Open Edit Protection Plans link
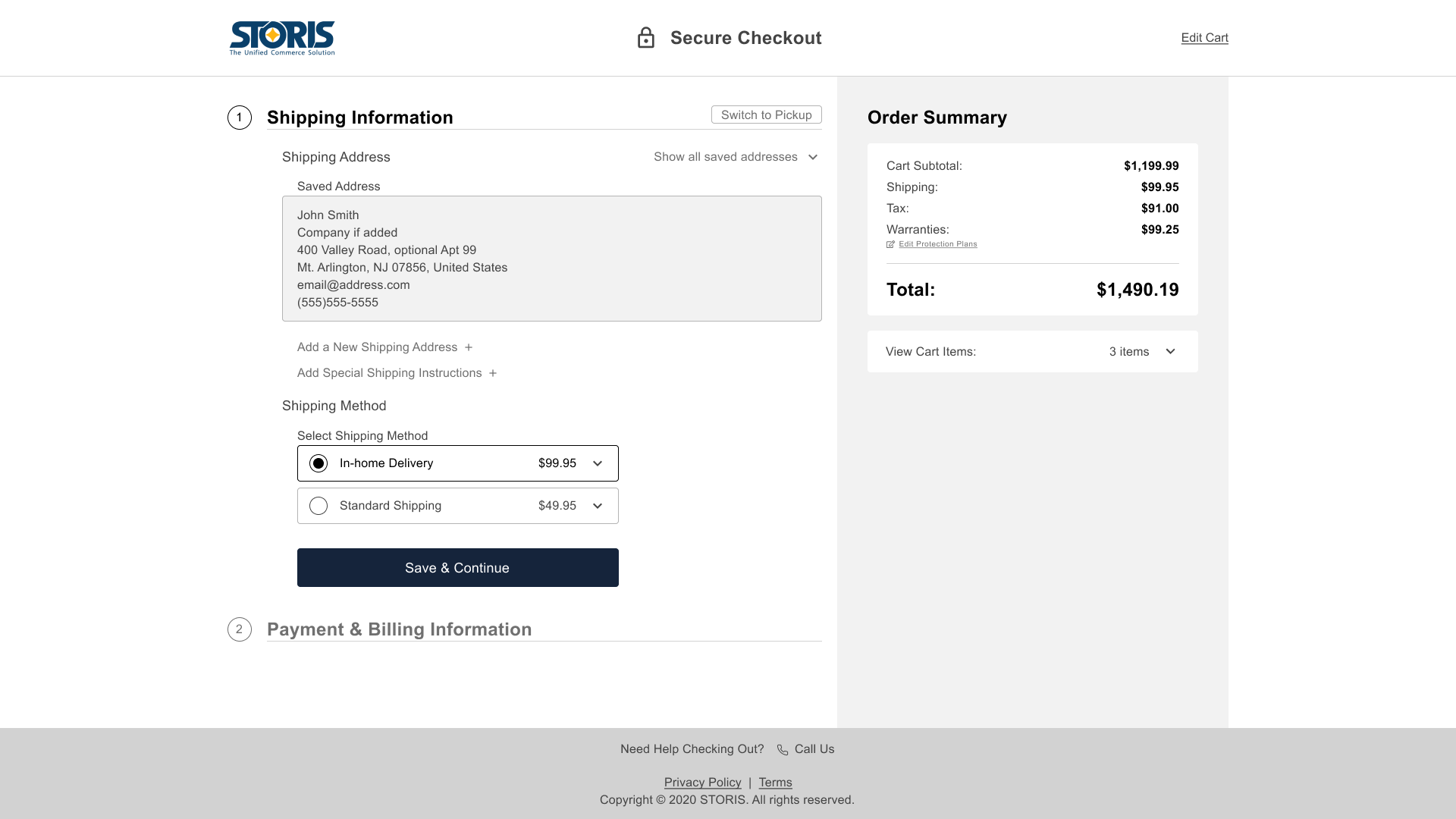This screenshot has height=819, width=1456. (x=938, y=244)
